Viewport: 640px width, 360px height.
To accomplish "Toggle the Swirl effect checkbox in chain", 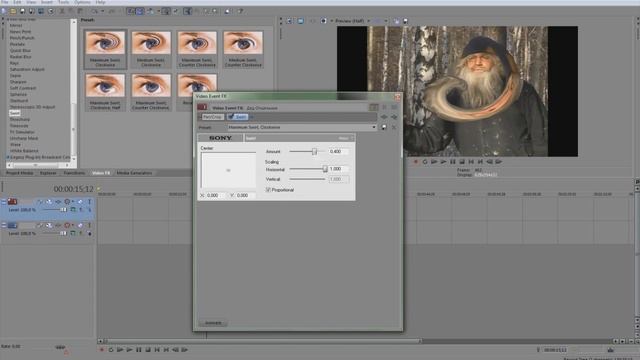I will [x=231, y=117].
